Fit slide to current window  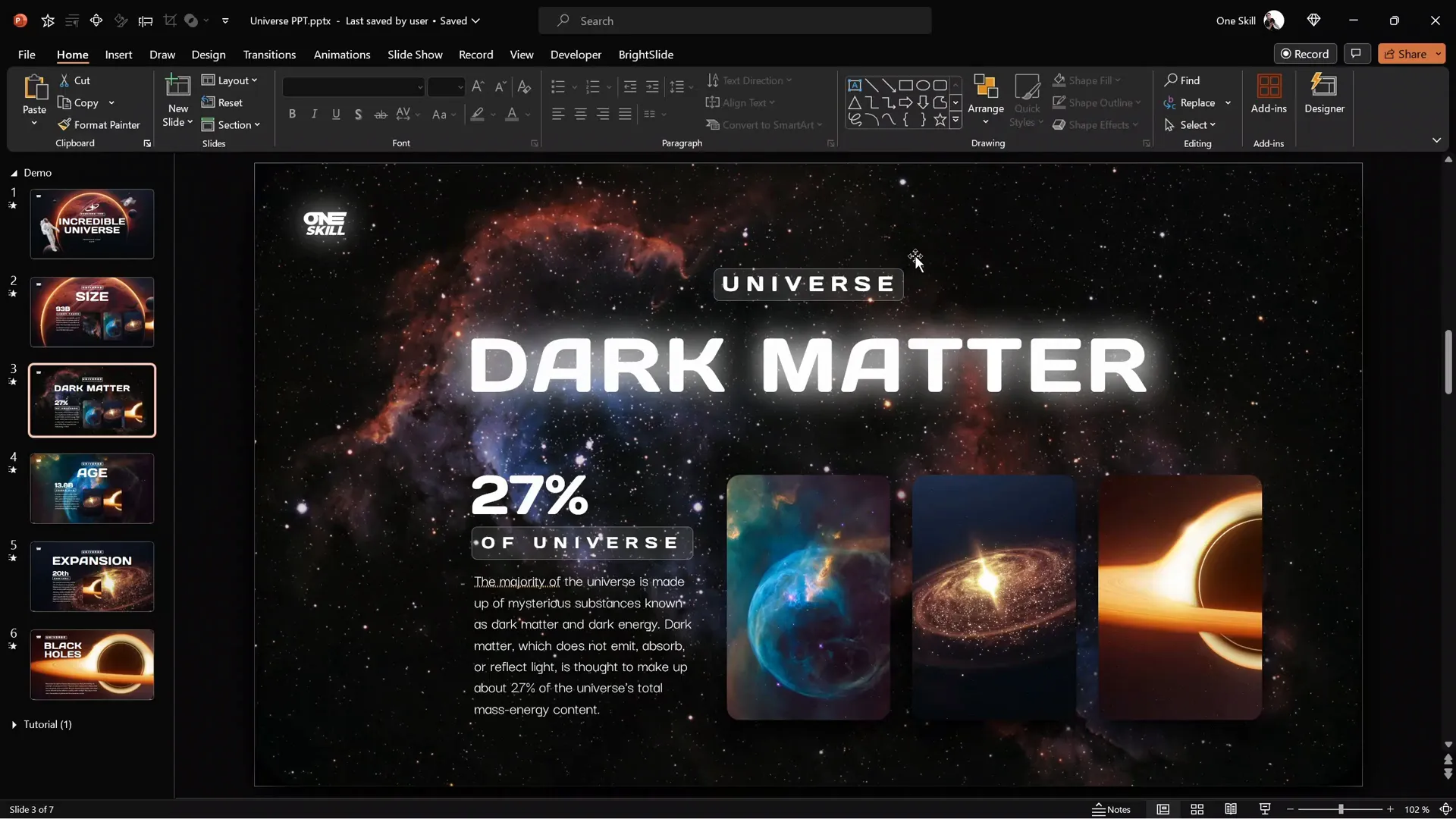click(1446, 809)
